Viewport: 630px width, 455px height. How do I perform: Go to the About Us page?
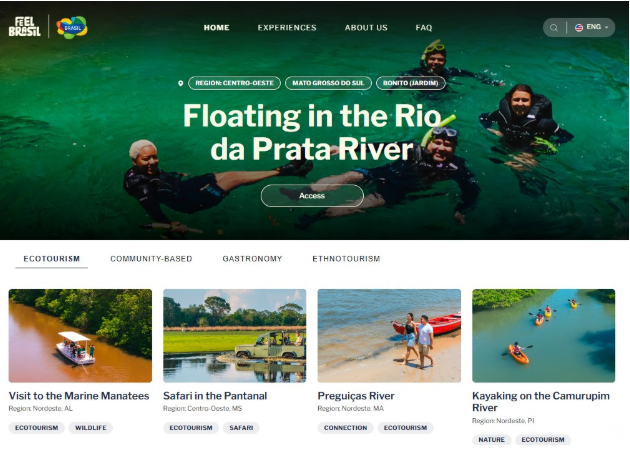[366, 28]
